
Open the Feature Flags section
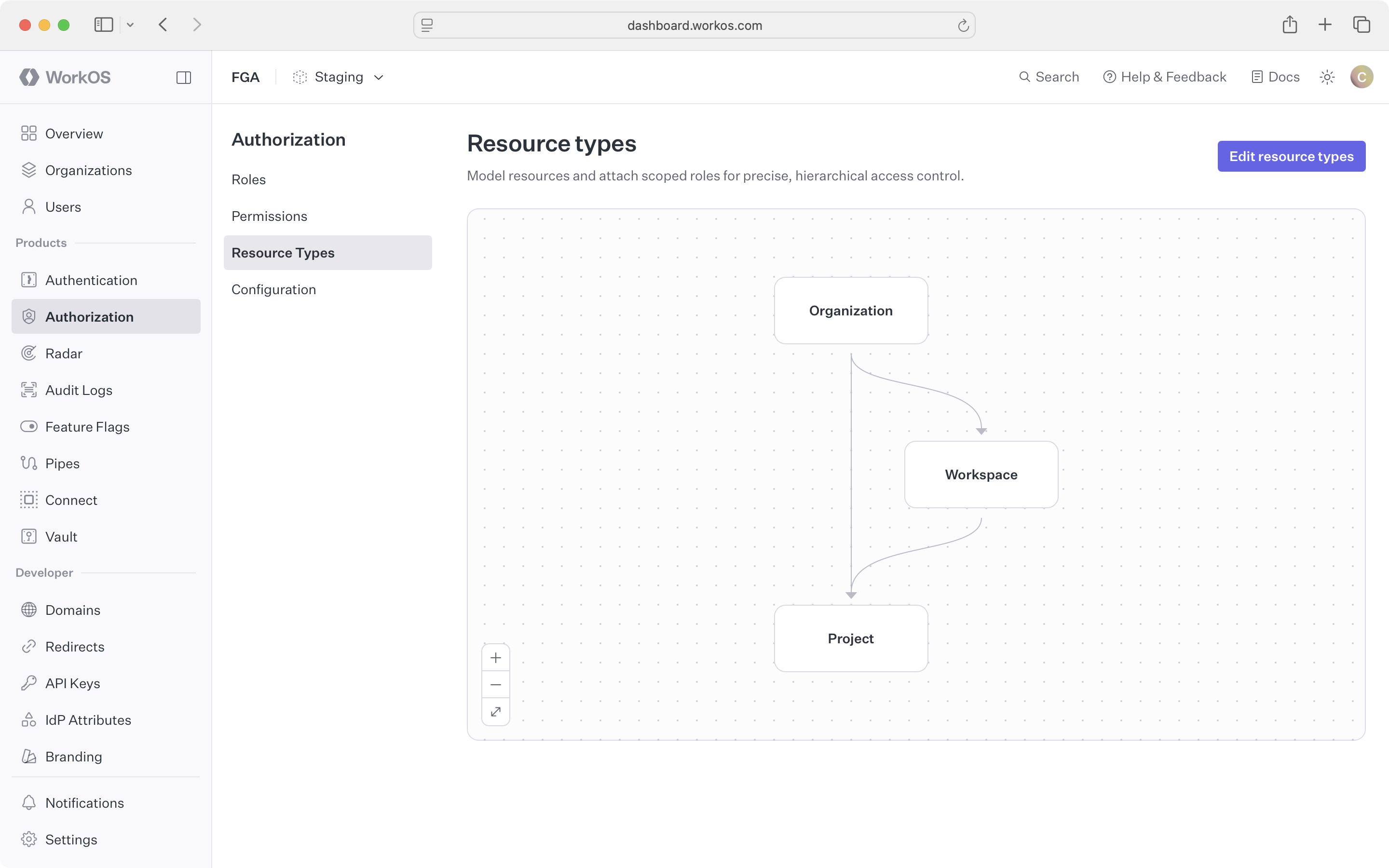point(87,427)
